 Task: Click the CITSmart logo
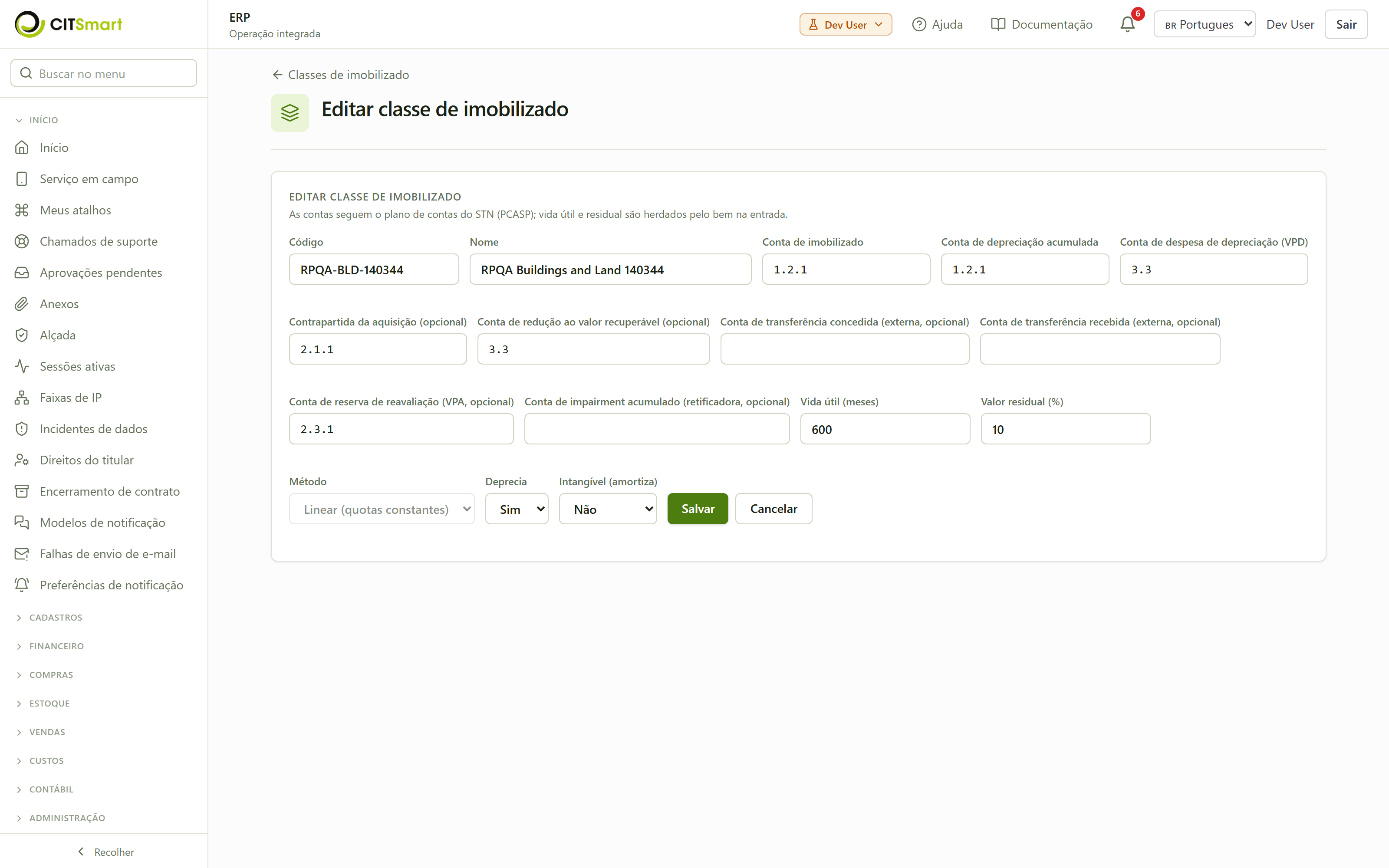point(68,24)
